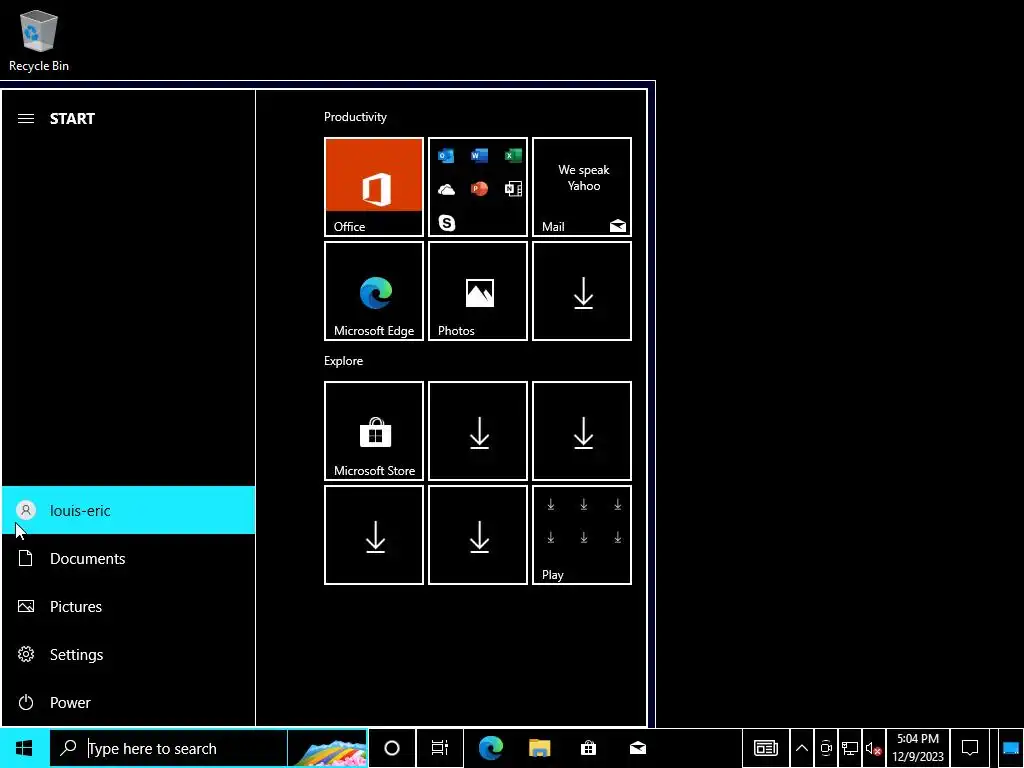Click the pending download tile under Productivity

[582, 291]
